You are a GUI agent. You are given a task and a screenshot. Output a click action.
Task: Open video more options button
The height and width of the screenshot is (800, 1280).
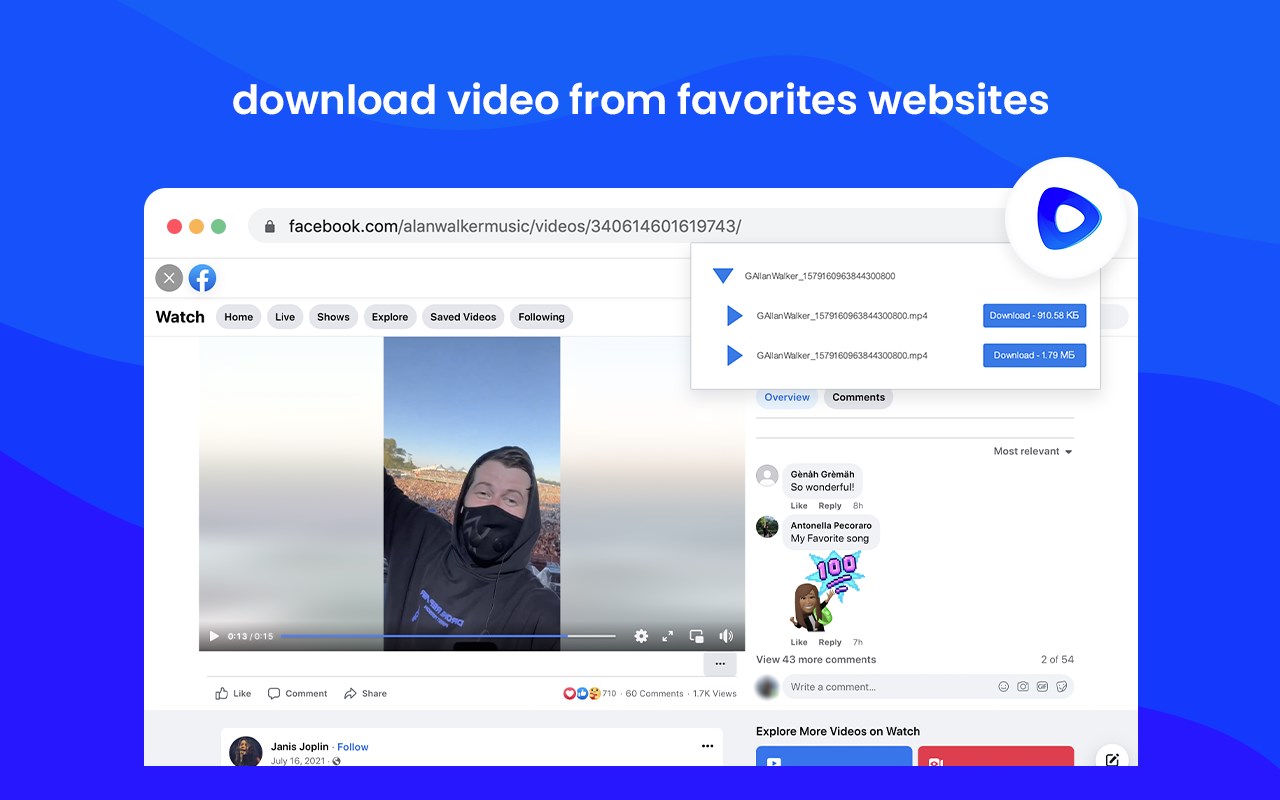(720, 664)
